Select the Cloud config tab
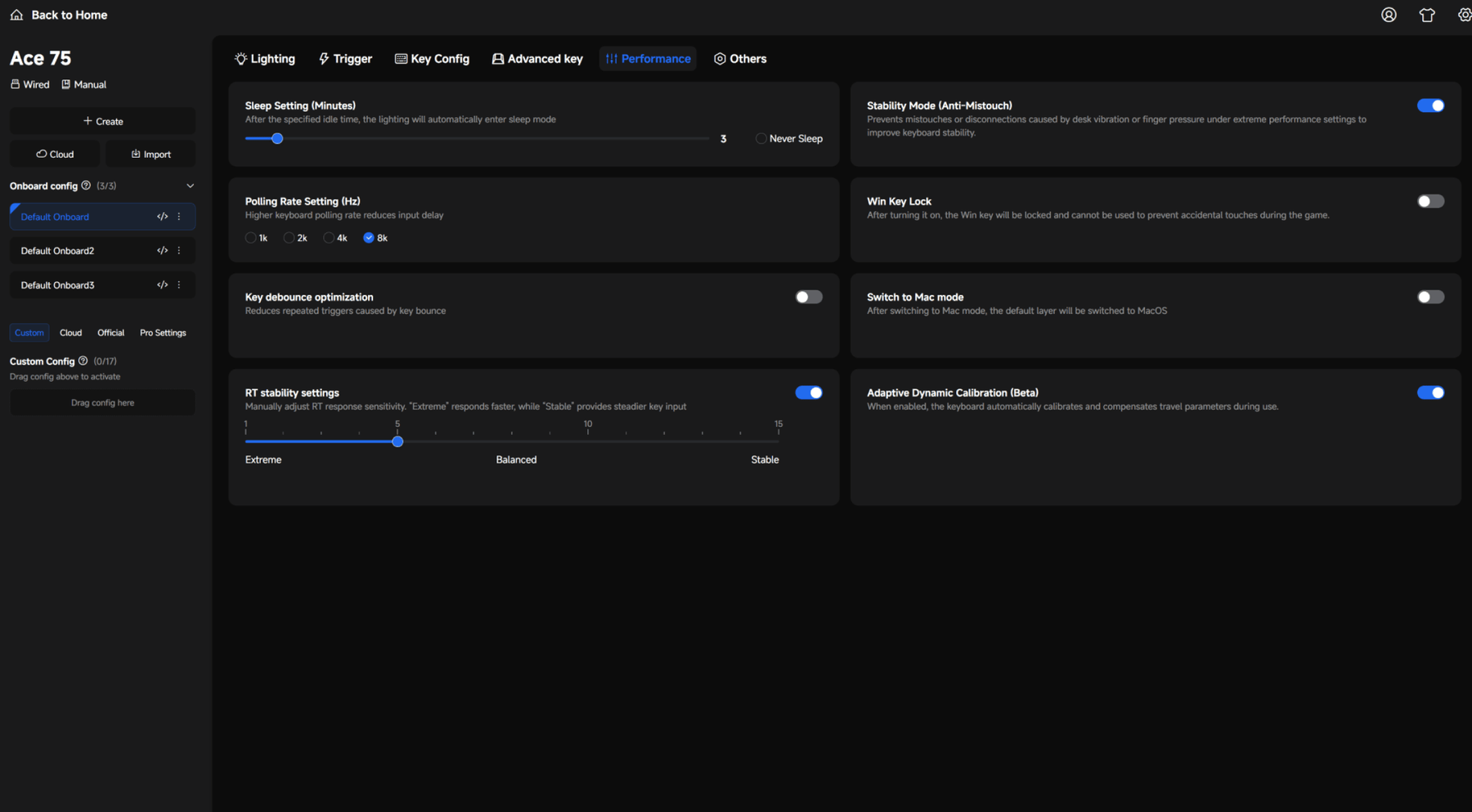The image size is (1472, 812). click(x=70, y=333)
